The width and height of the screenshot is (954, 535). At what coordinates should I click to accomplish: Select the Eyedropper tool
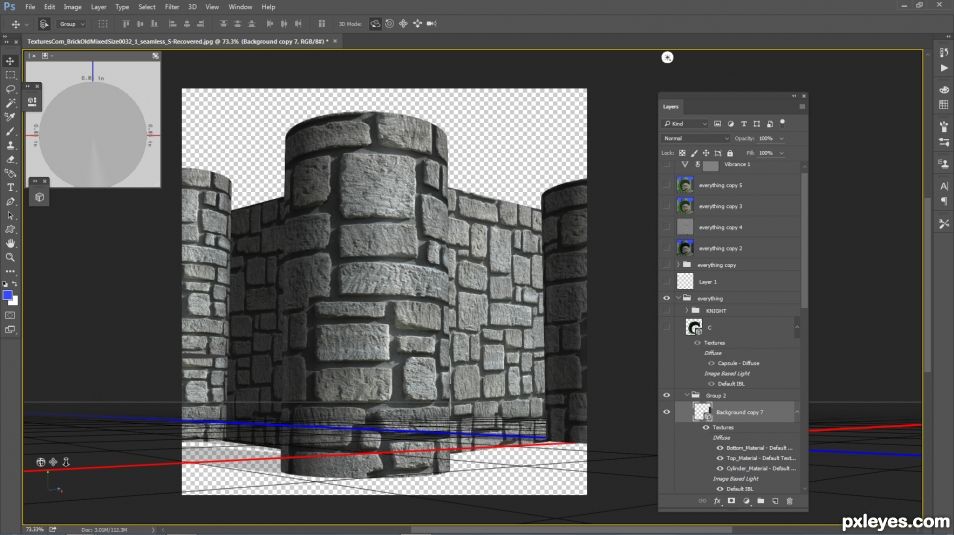coord(10,117)
